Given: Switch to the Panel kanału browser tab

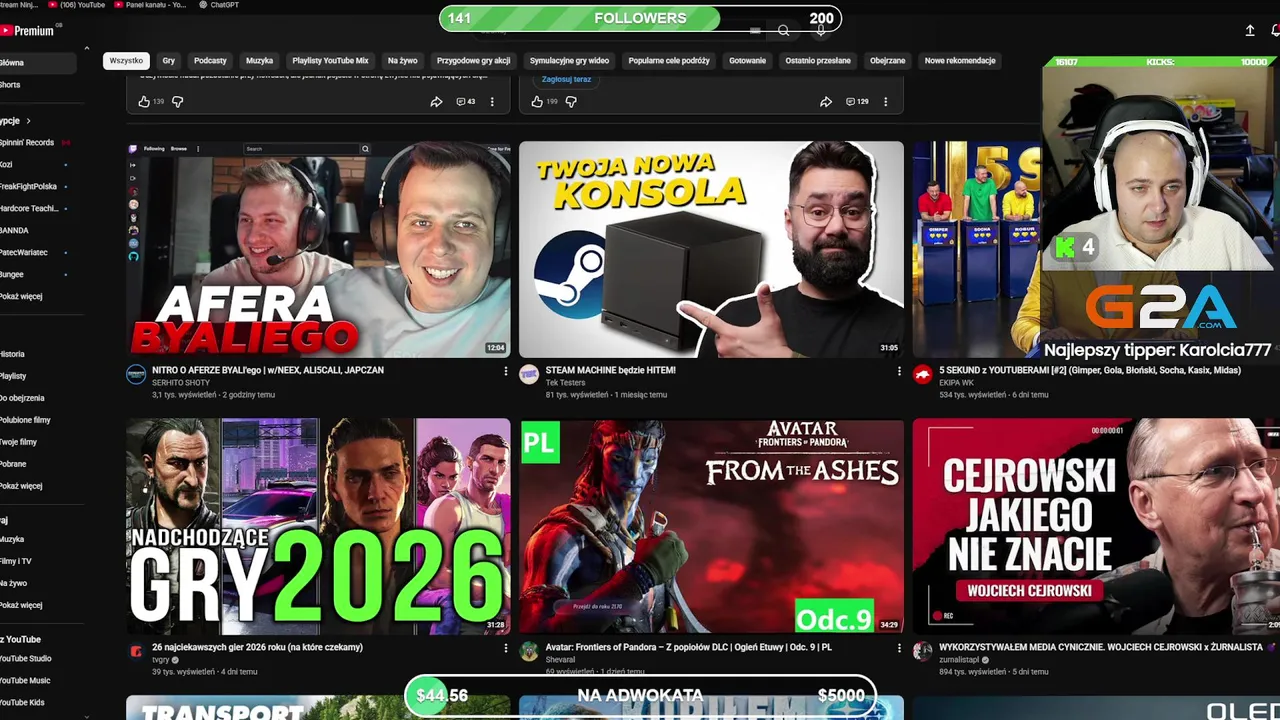Looking at the screenshot, I should tap(151, 5).
